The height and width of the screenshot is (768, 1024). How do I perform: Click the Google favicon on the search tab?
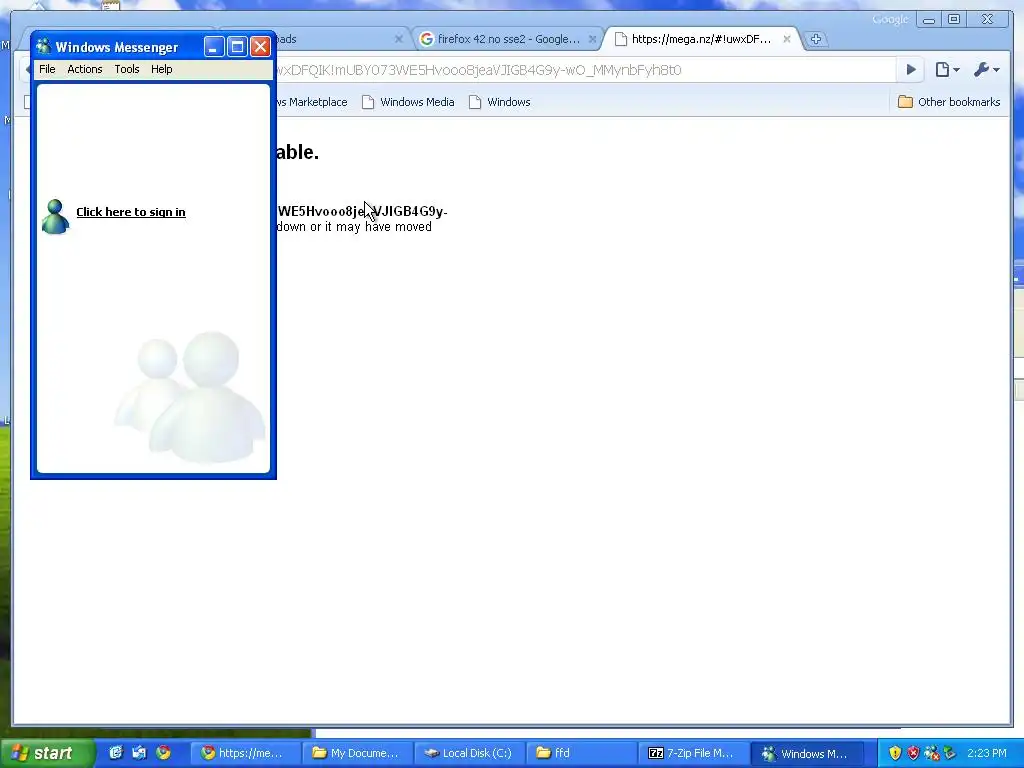pos(426,39)
